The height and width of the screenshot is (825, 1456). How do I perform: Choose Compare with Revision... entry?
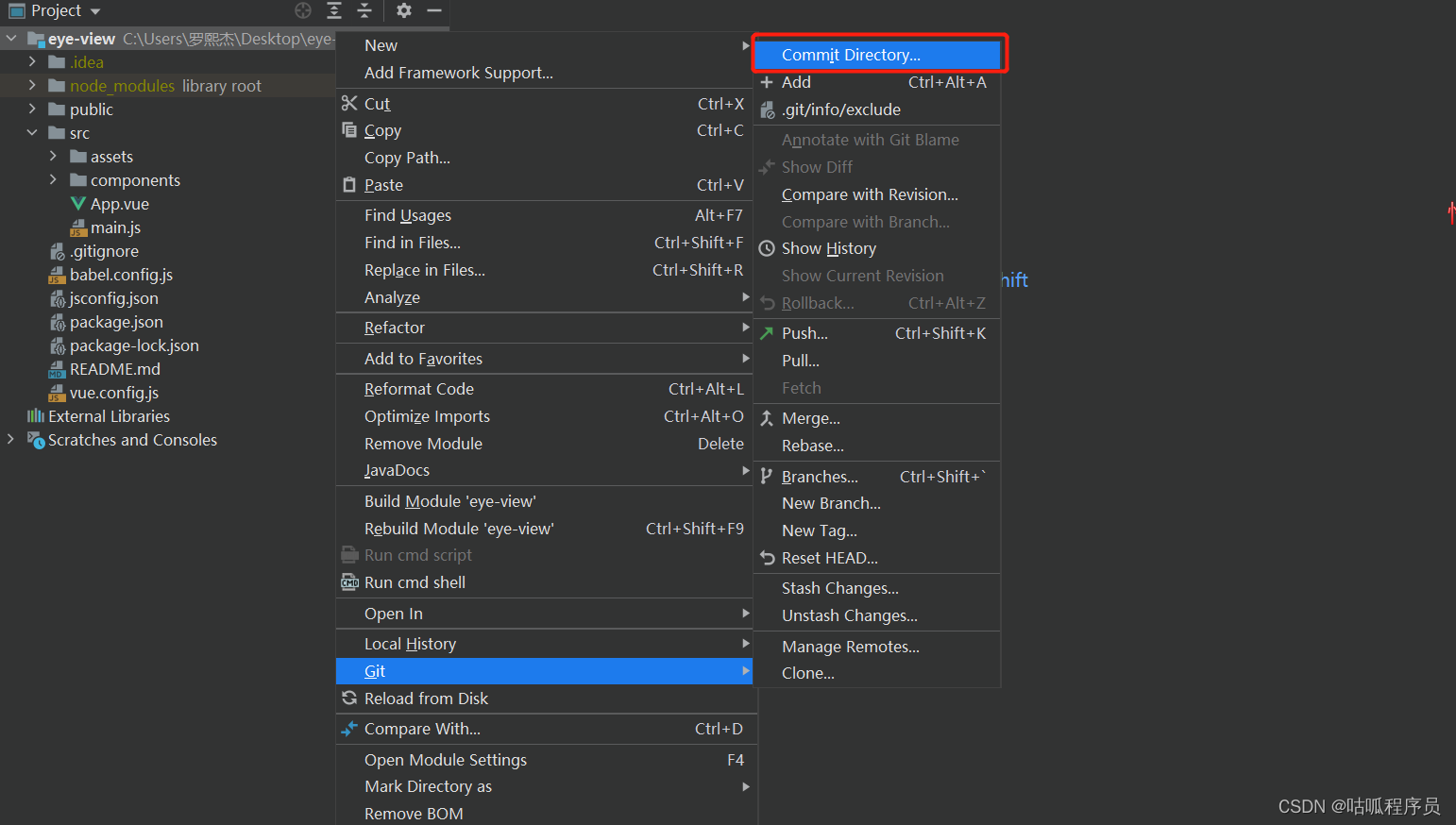tap(877, 194)
